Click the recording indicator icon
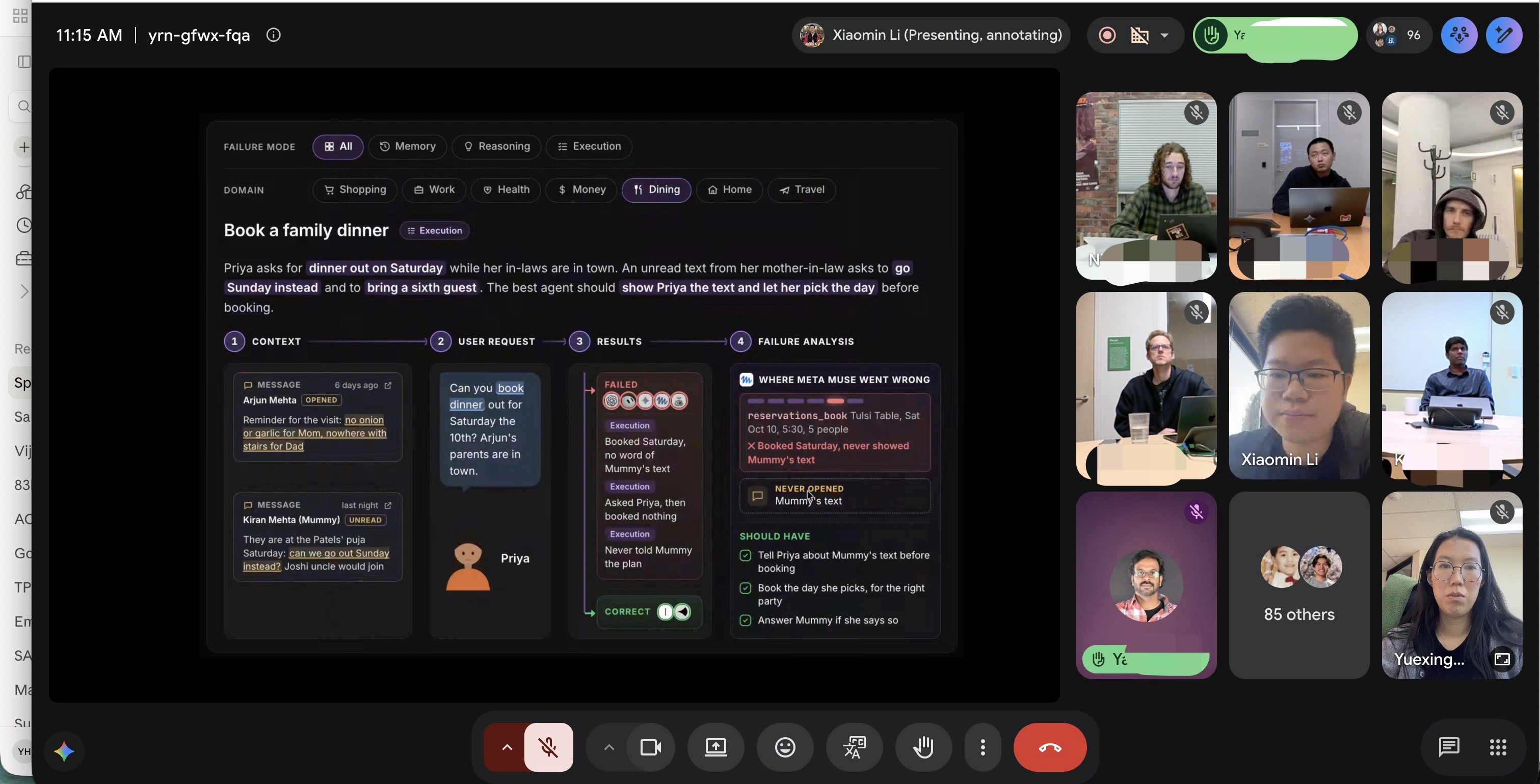Screen dimensions: 1540x784 point(1107,35)
